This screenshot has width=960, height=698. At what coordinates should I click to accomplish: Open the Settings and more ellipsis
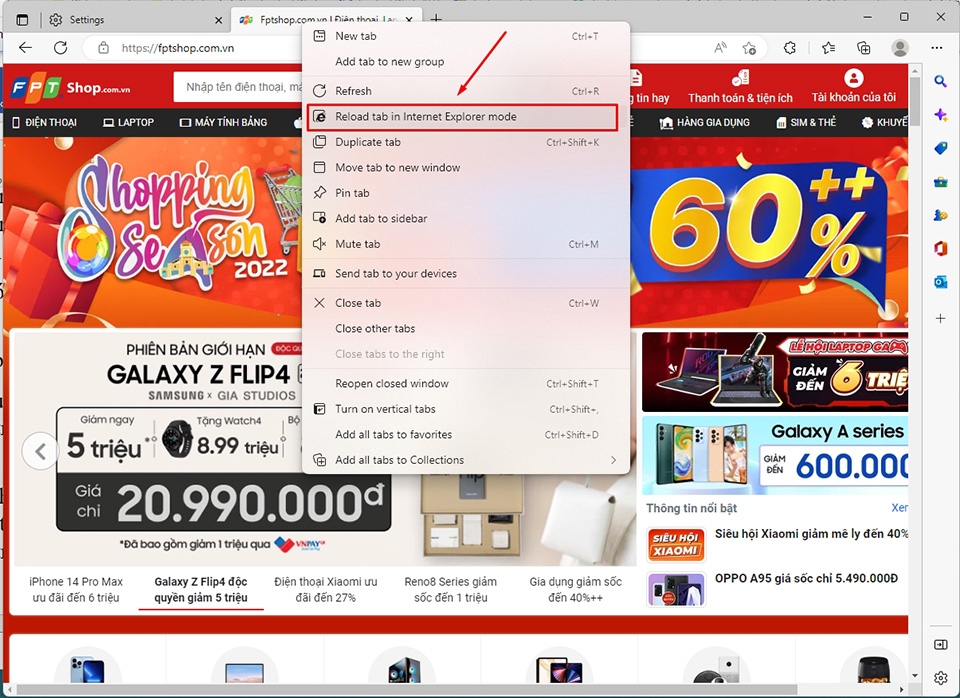tap(937, 48)
